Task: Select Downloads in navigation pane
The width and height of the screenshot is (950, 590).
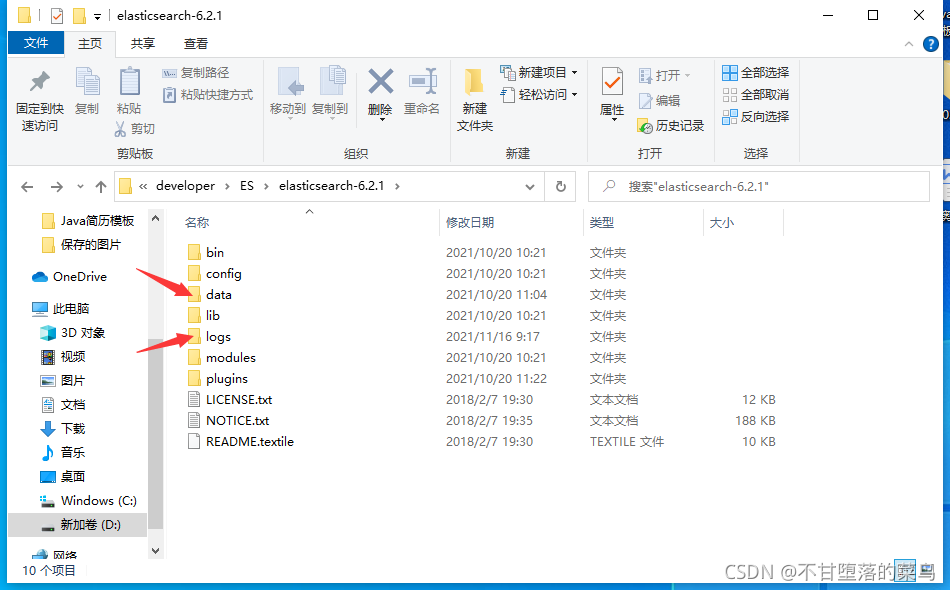Action: point(63,428)
